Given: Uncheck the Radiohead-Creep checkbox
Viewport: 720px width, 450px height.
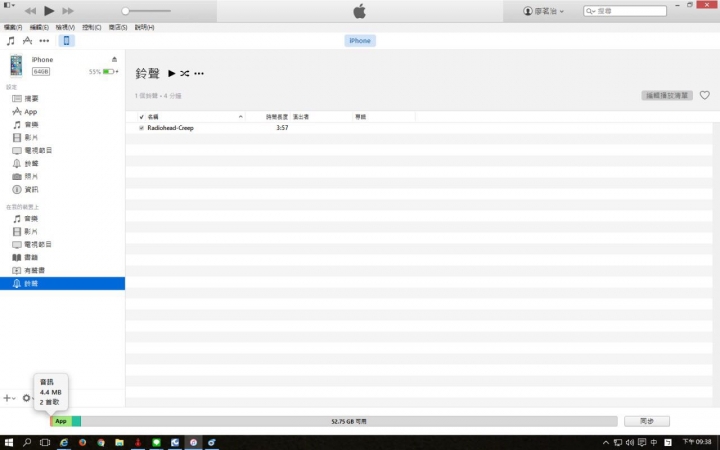Looking at the screenshot, I should click(141, 128).
